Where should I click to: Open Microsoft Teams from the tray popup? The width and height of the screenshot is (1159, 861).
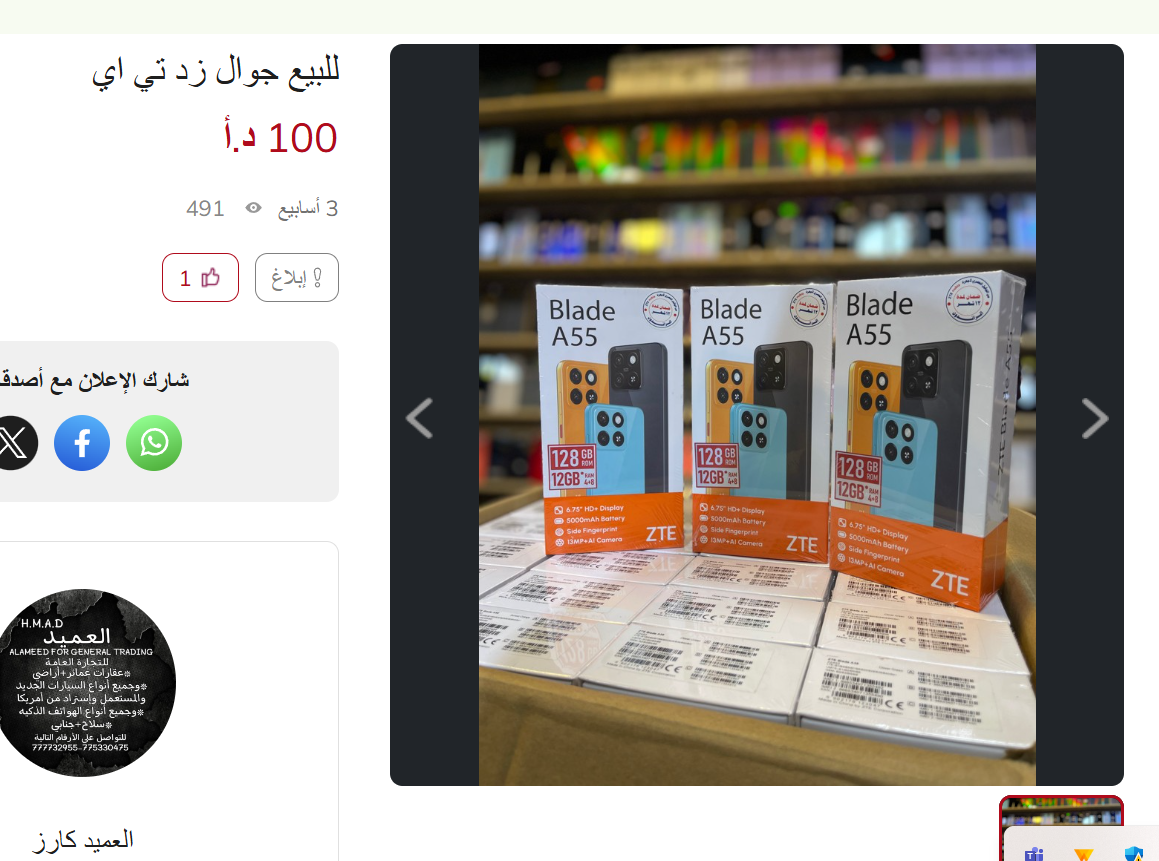[1034, 853]
